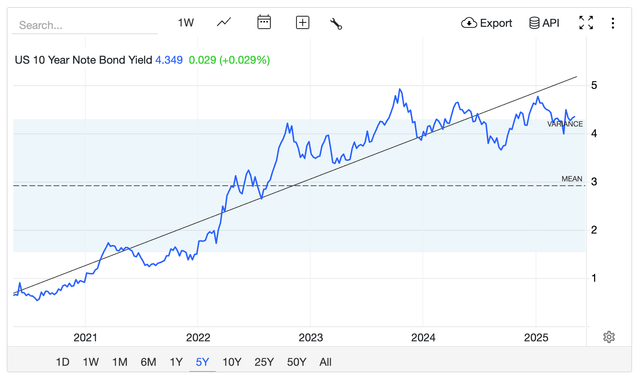Click the y-axis value 1
This screenshot has height=381, width=640.
tap(594, 278)
